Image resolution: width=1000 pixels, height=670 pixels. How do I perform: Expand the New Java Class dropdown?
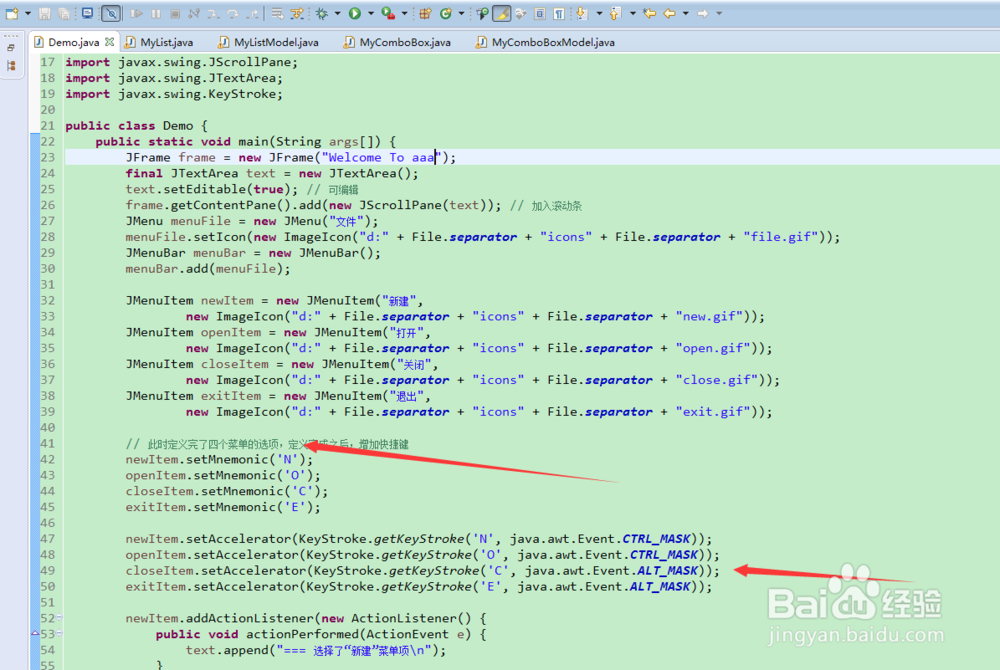[461, 13]
